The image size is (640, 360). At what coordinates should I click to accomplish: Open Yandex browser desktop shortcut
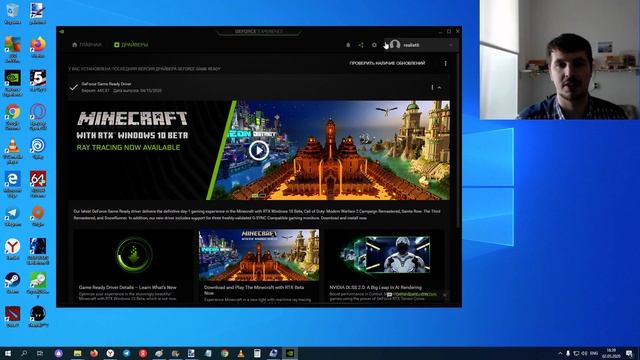pyautogui.click(x=12, y=249)
